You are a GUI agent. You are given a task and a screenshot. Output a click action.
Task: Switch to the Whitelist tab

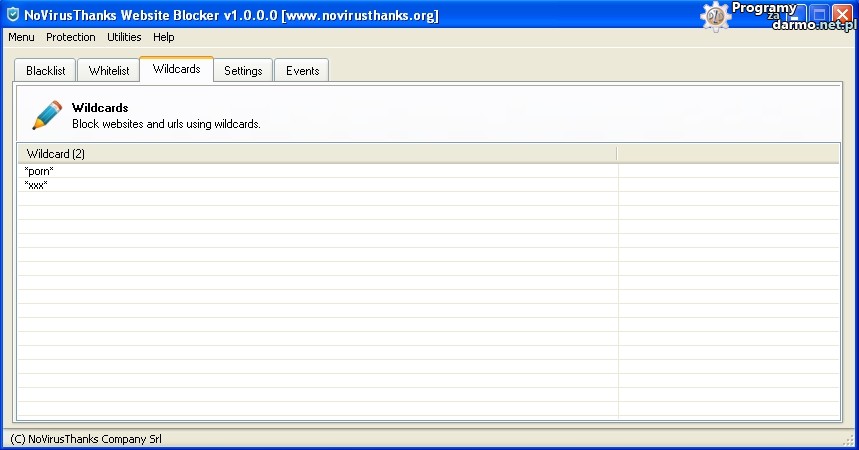[109, 71]
